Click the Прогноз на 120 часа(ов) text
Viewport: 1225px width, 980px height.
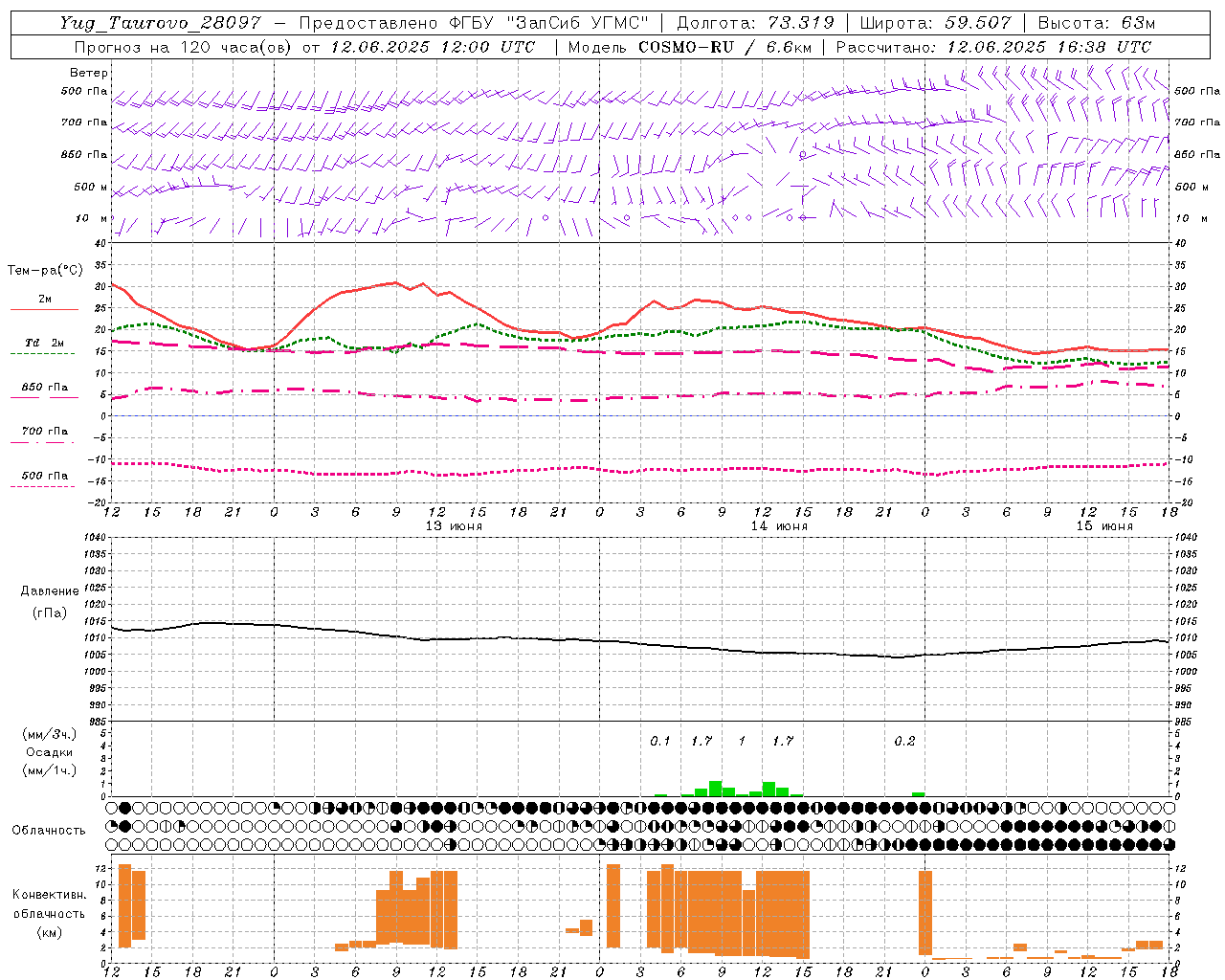pos(184,47)
